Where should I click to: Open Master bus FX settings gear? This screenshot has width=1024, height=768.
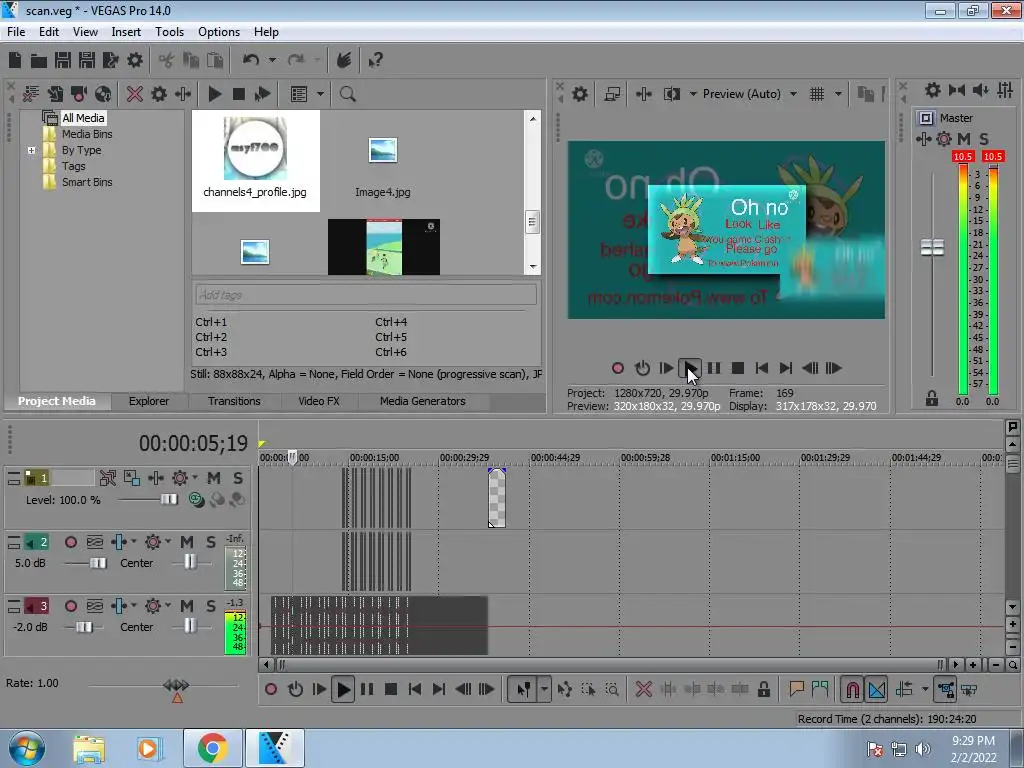[933, 90]
